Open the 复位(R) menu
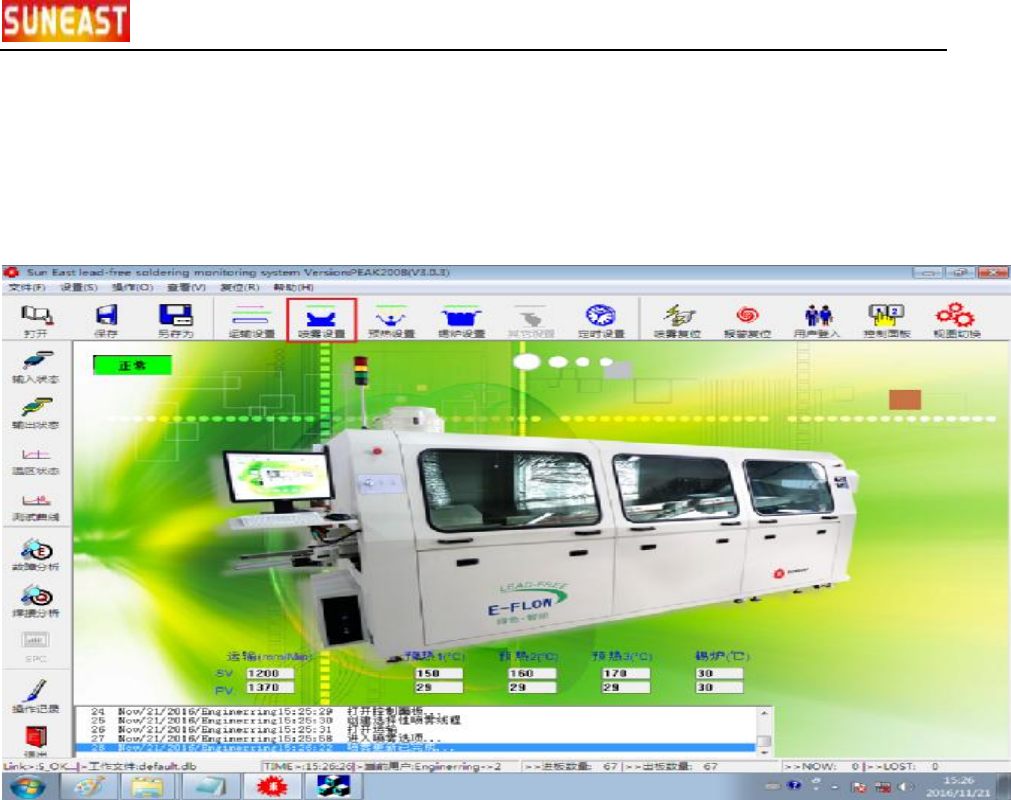 point(240,287)
